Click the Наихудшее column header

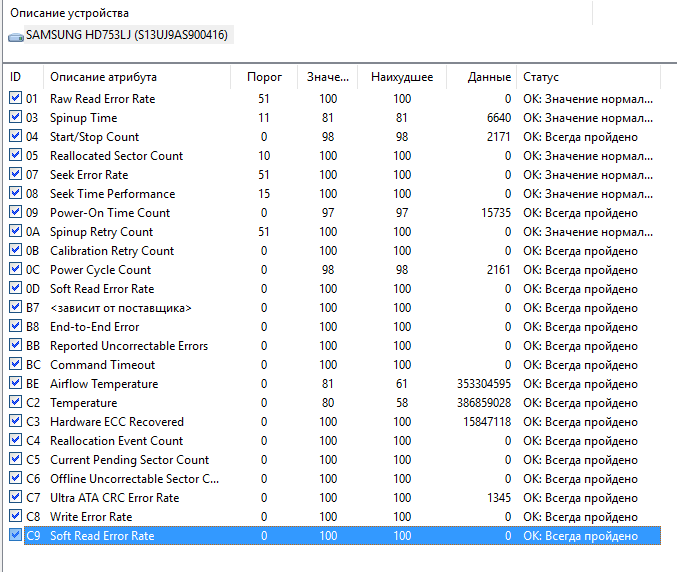pos(402,77)
